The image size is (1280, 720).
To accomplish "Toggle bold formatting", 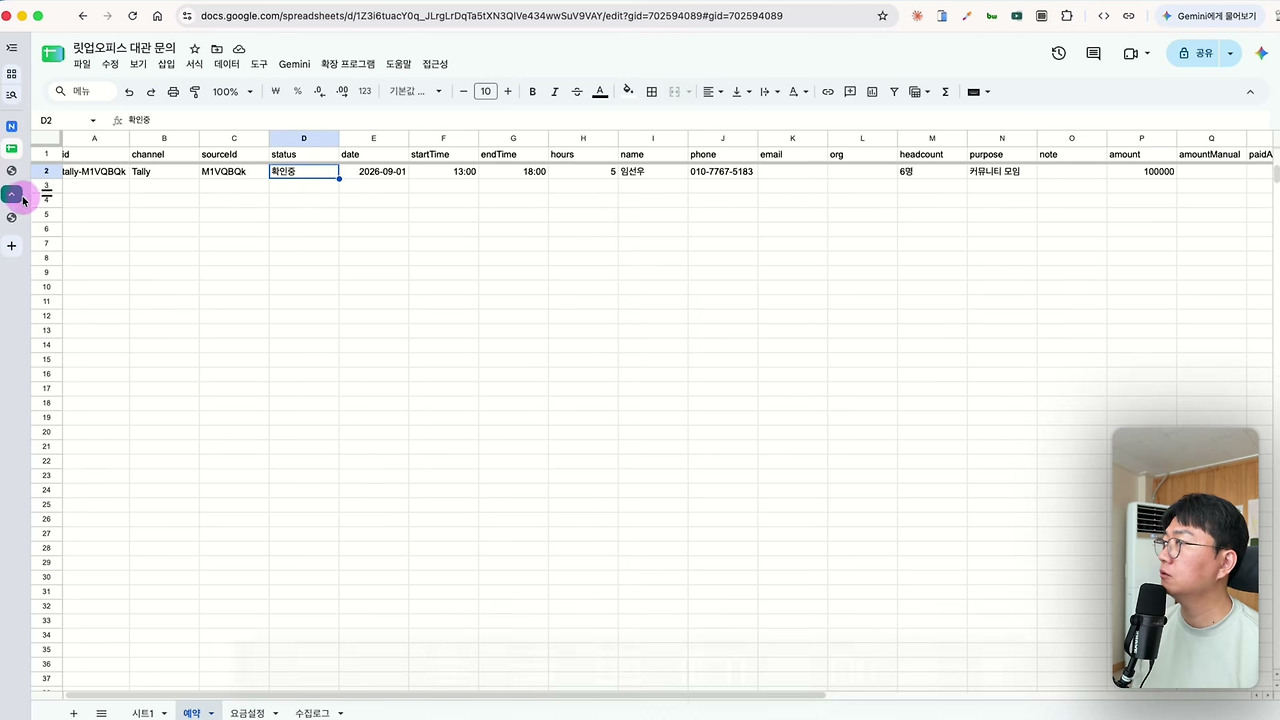I will point(532,92).
